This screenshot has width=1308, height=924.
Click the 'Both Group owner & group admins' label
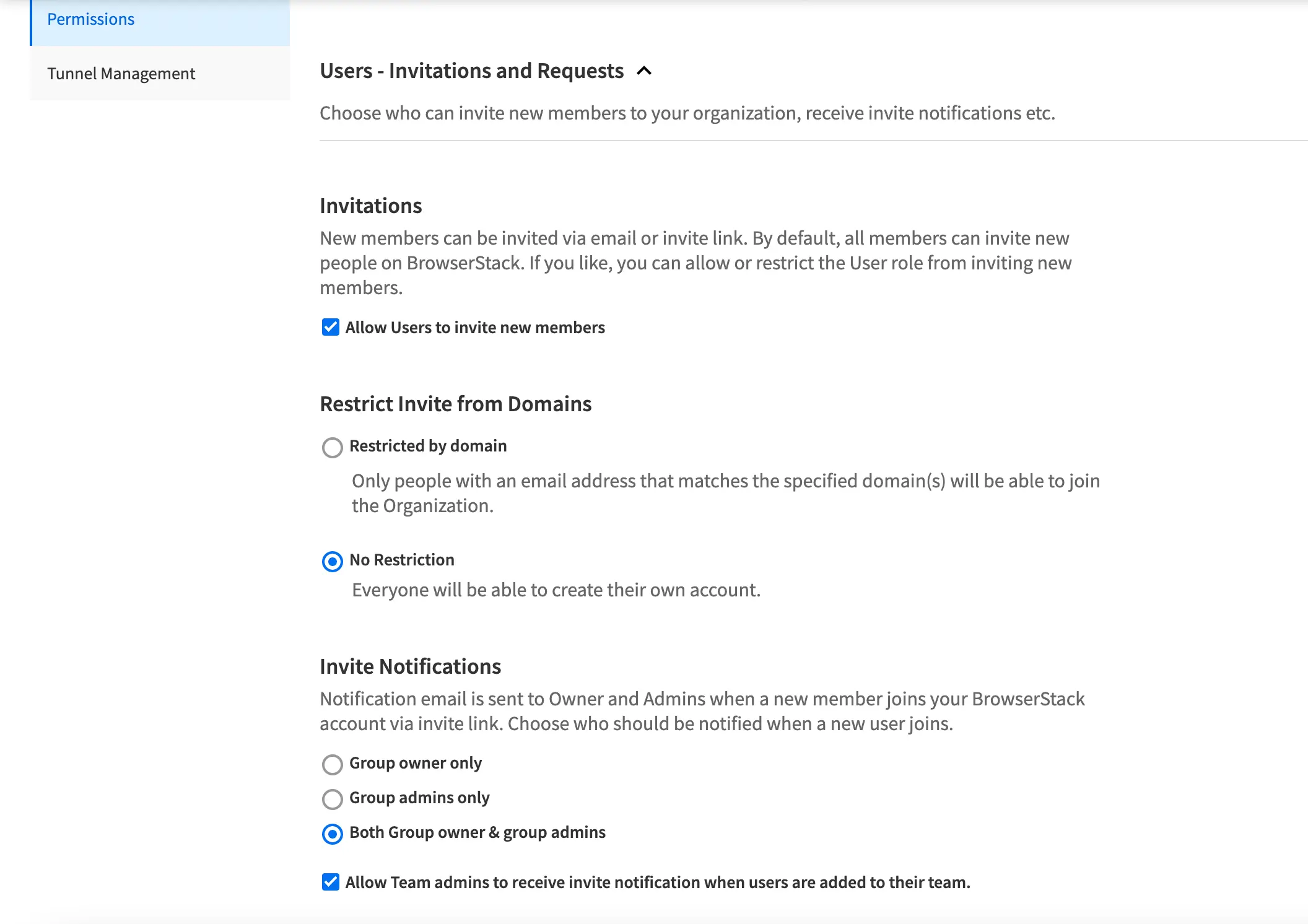click(x=477, y=832)
